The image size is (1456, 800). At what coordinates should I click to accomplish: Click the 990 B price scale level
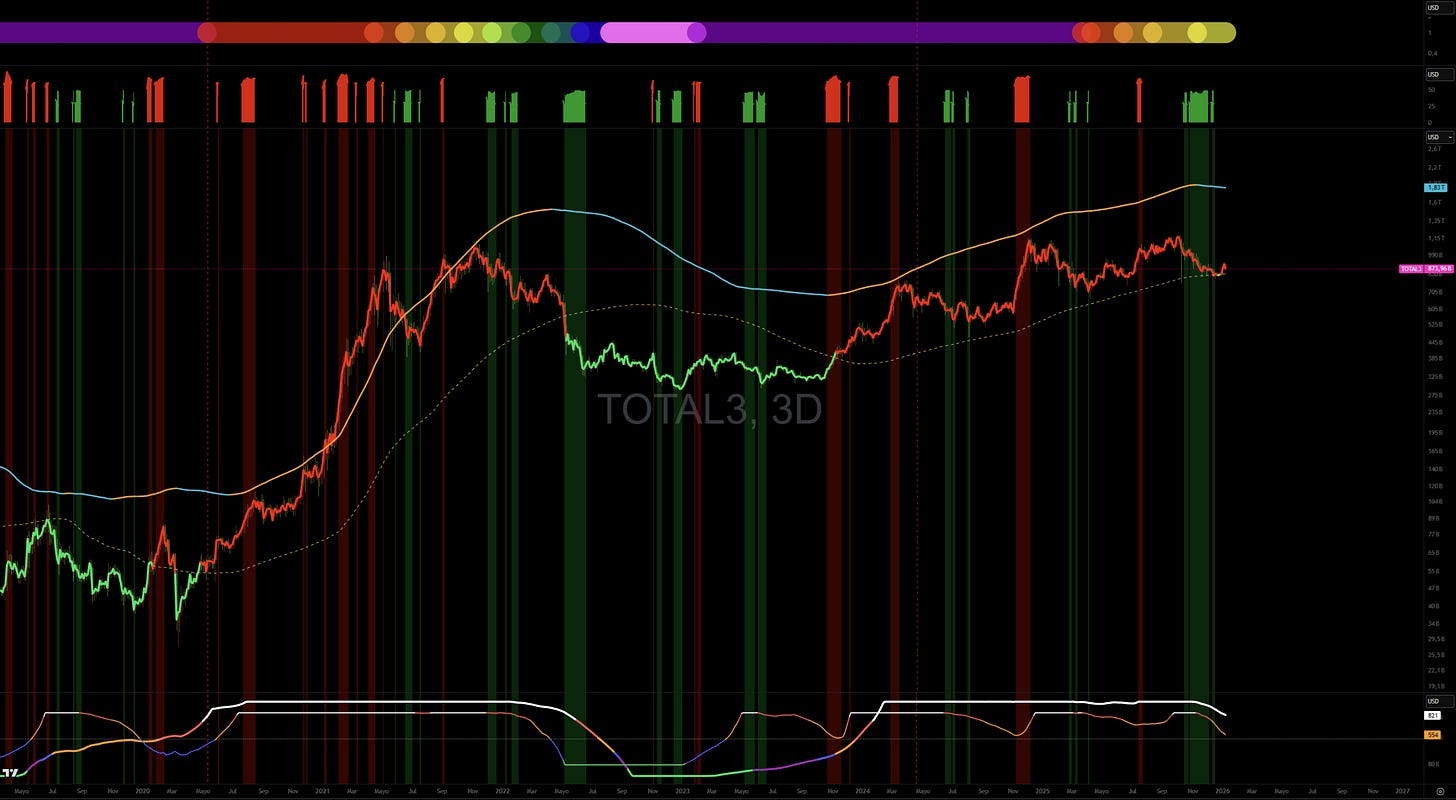1435,255
